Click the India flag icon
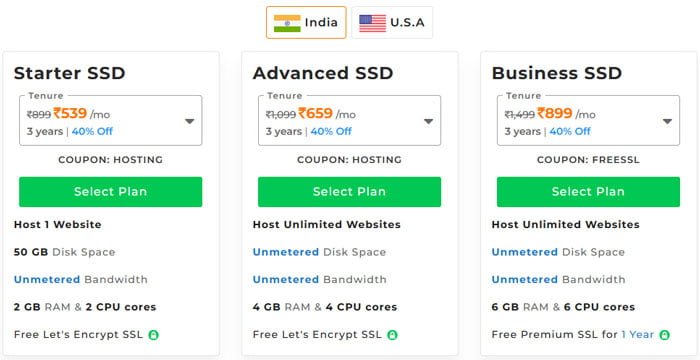This screenshot has width=700, height=360. (287, 23)
